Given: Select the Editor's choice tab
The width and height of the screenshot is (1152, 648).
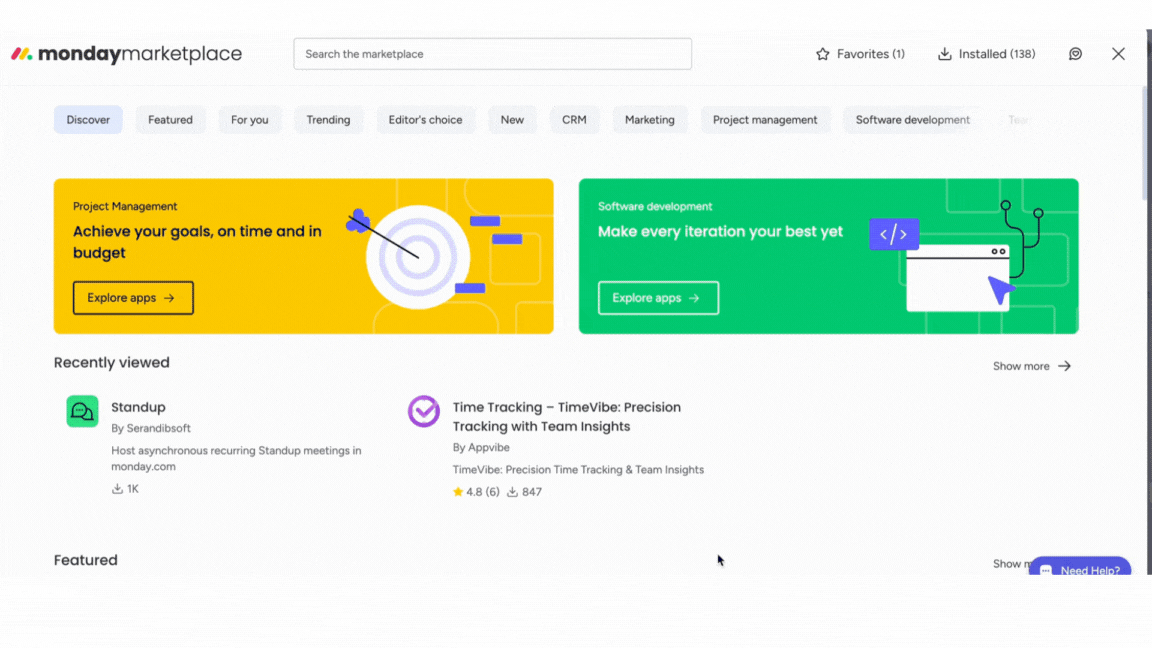Looking at the screenshot, I should coord(425,120).
